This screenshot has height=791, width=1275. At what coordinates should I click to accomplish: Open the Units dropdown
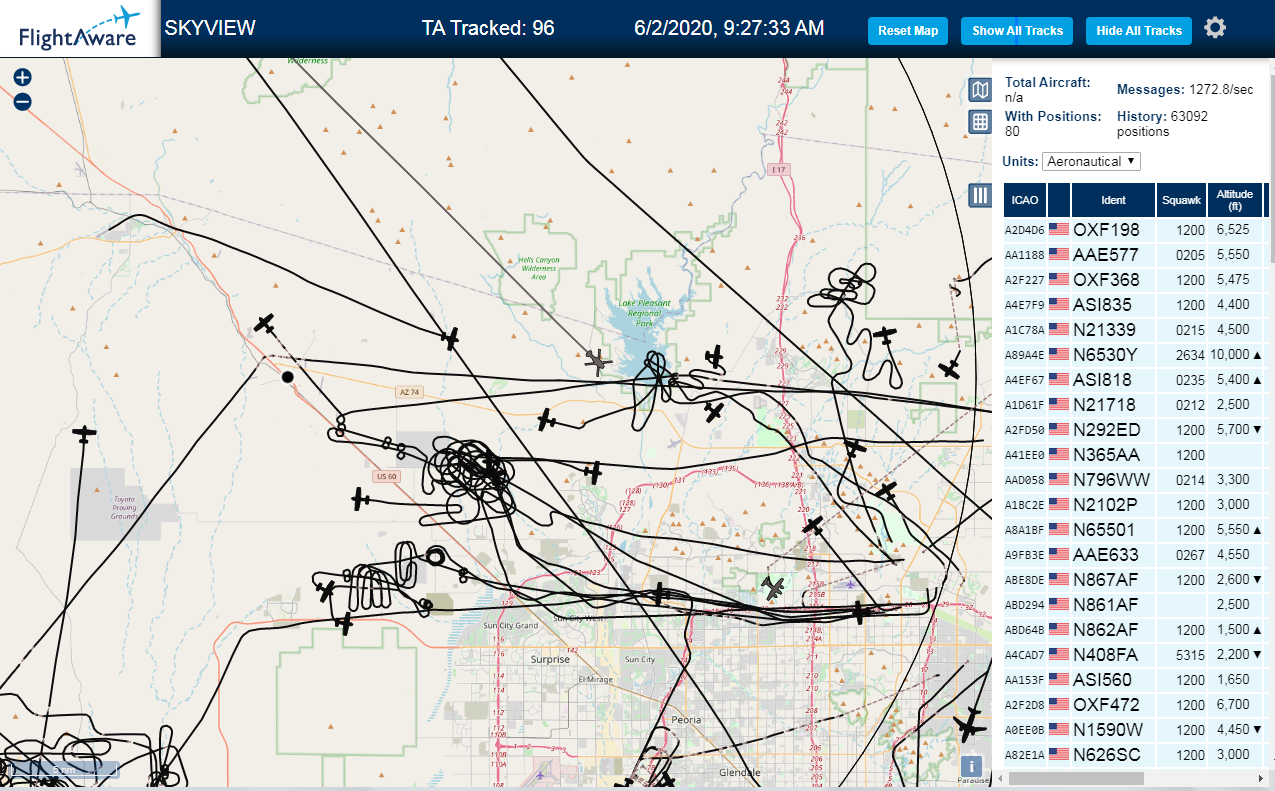point(1091,161)
